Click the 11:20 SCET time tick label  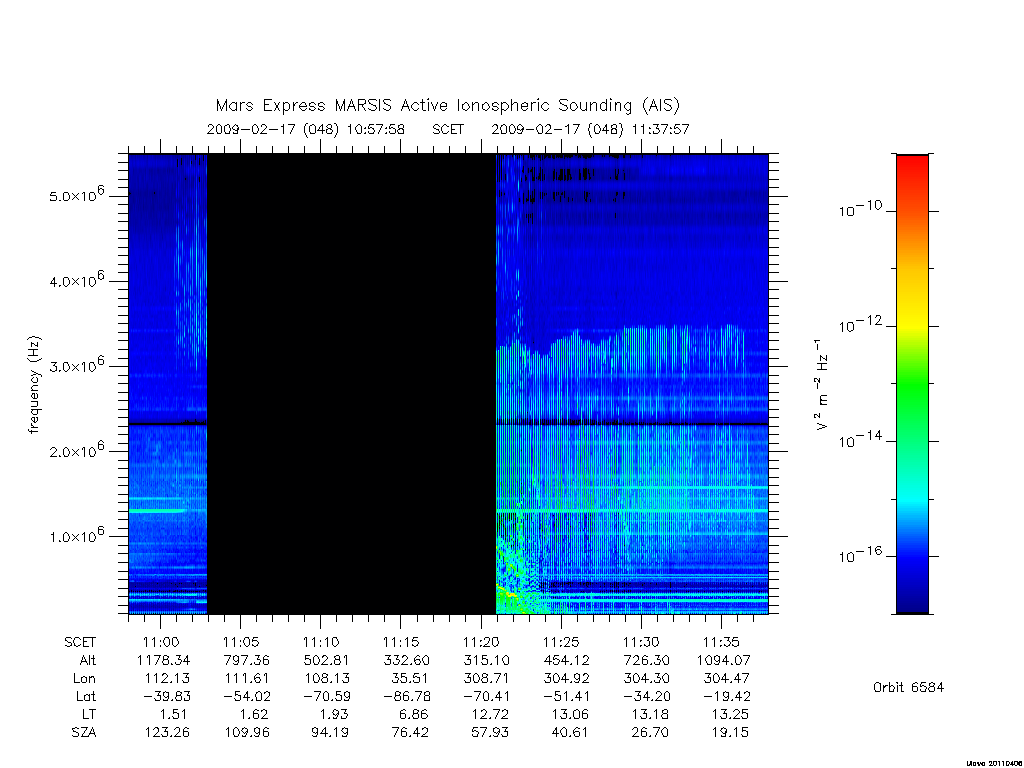481,642
